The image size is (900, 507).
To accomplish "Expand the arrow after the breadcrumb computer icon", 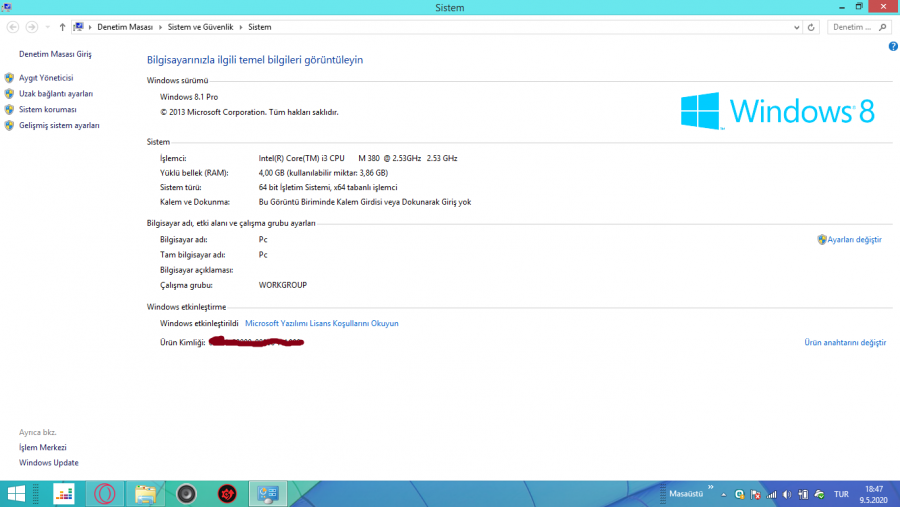I will pyautogui.click(x=90, y=27).
